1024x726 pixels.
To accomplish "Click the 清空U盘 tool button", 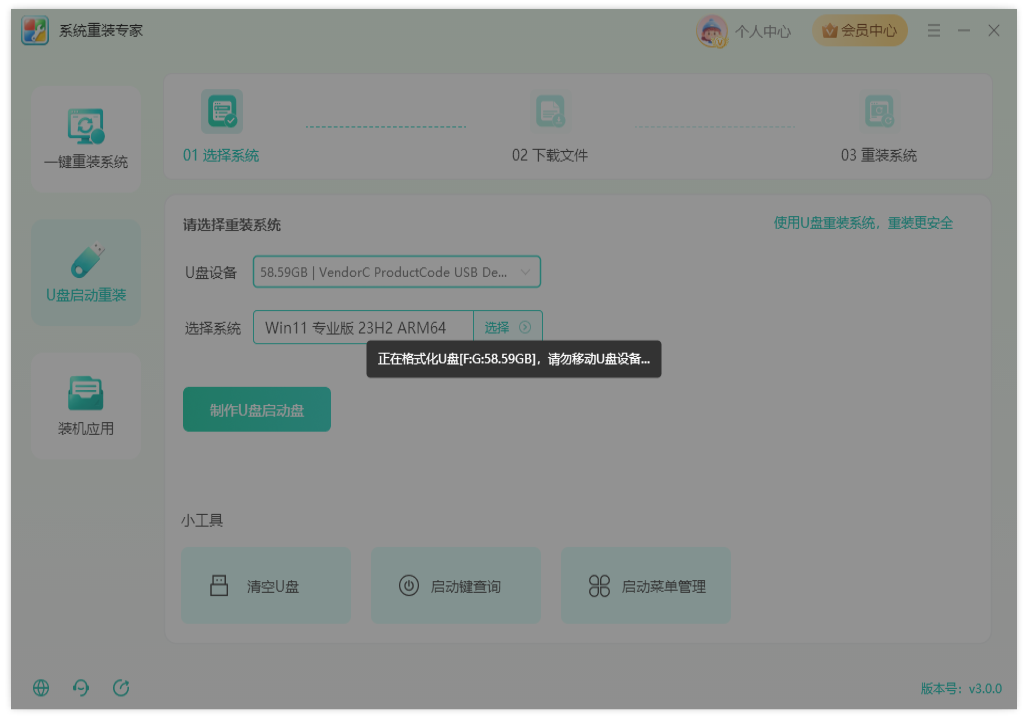I will coord(266,586).
